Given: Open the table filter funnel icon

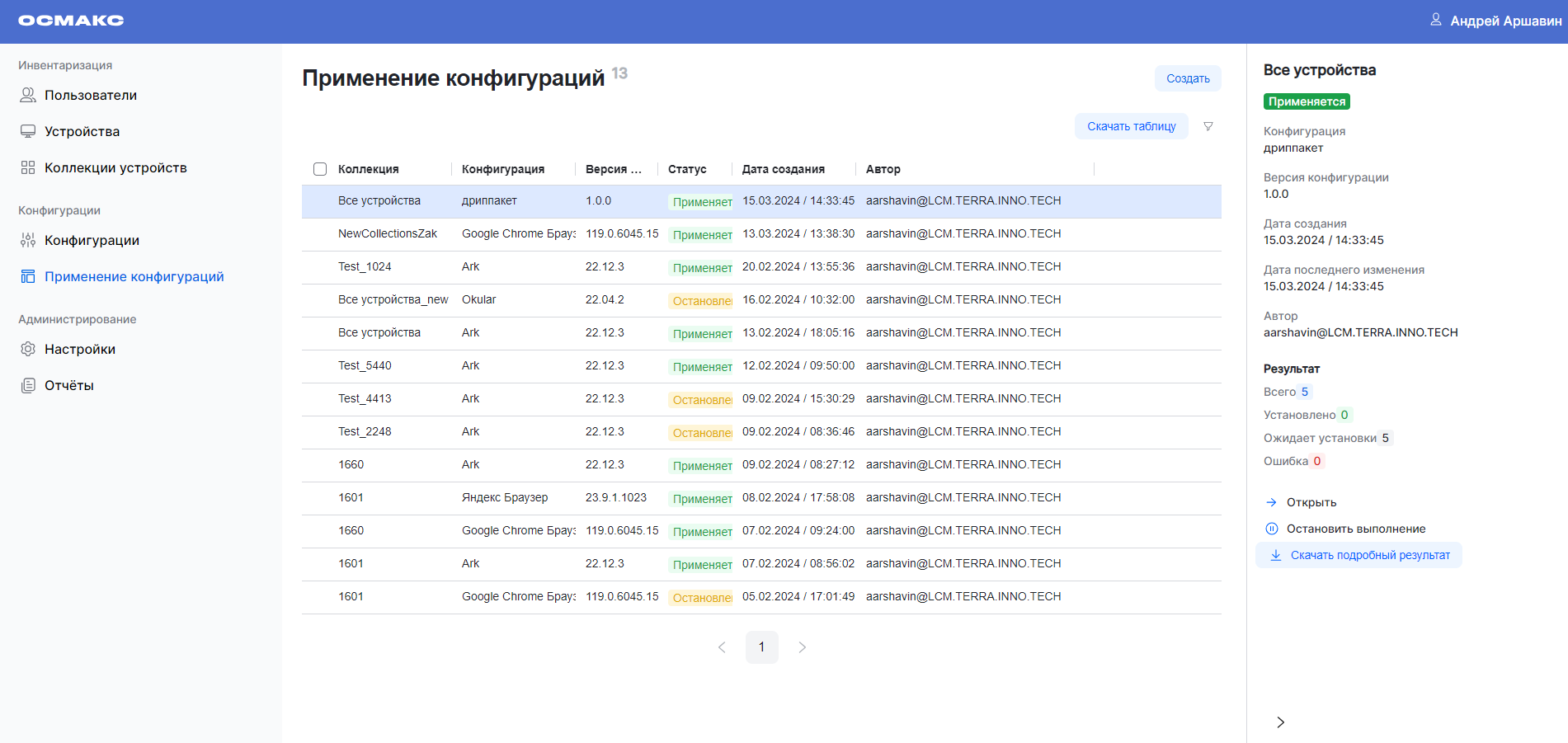Looking at the screenshot, I should point(1208,126).
